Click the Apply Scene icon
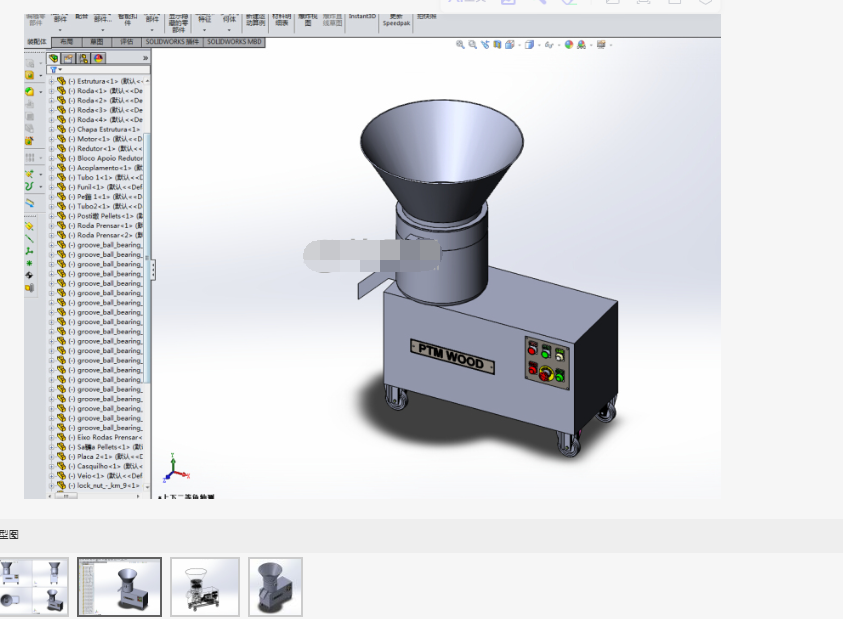 tap(581, 45)
